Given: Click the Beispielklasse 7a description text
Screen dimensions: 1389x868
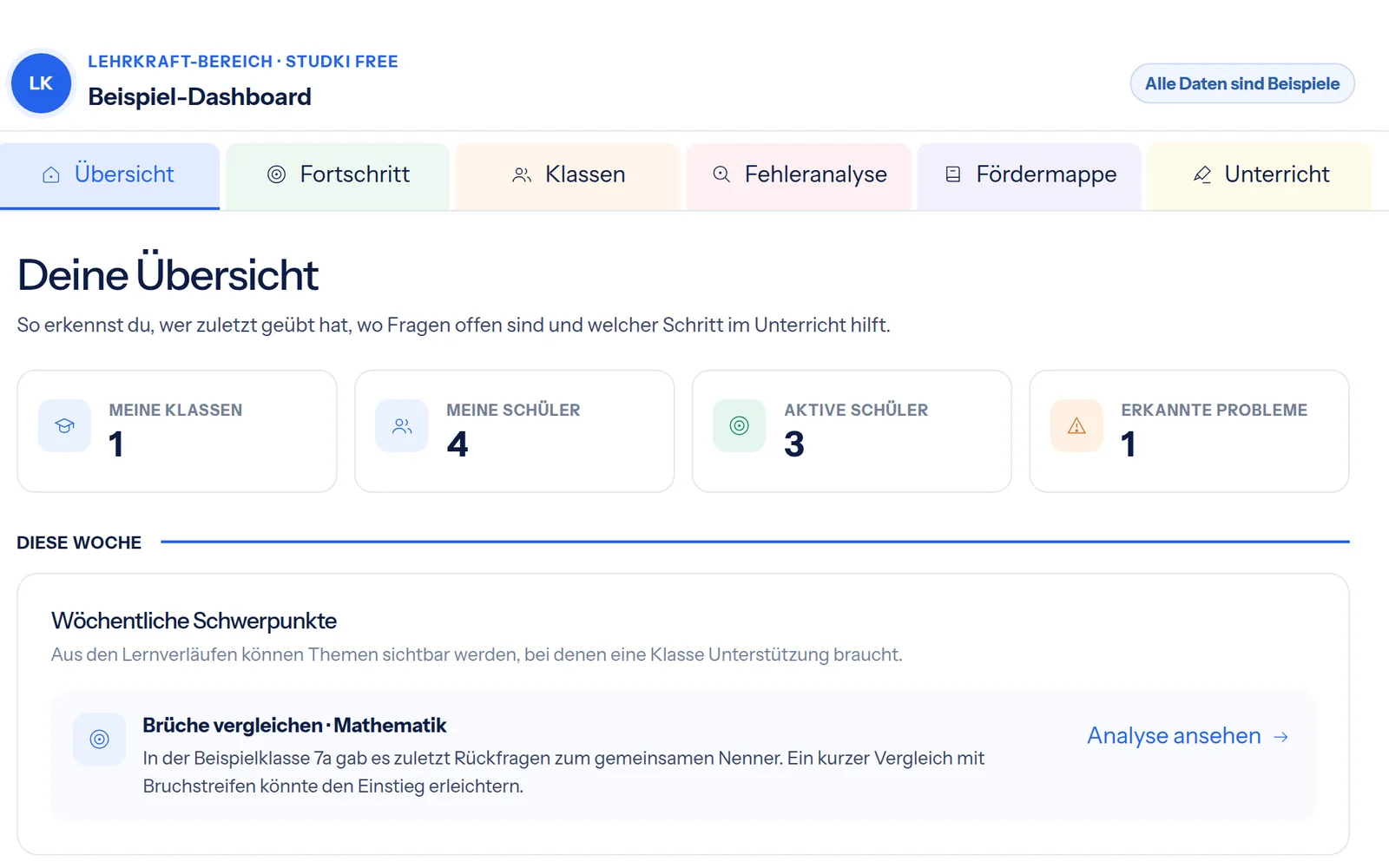Looking at the screenshot, I should (563, 772).
